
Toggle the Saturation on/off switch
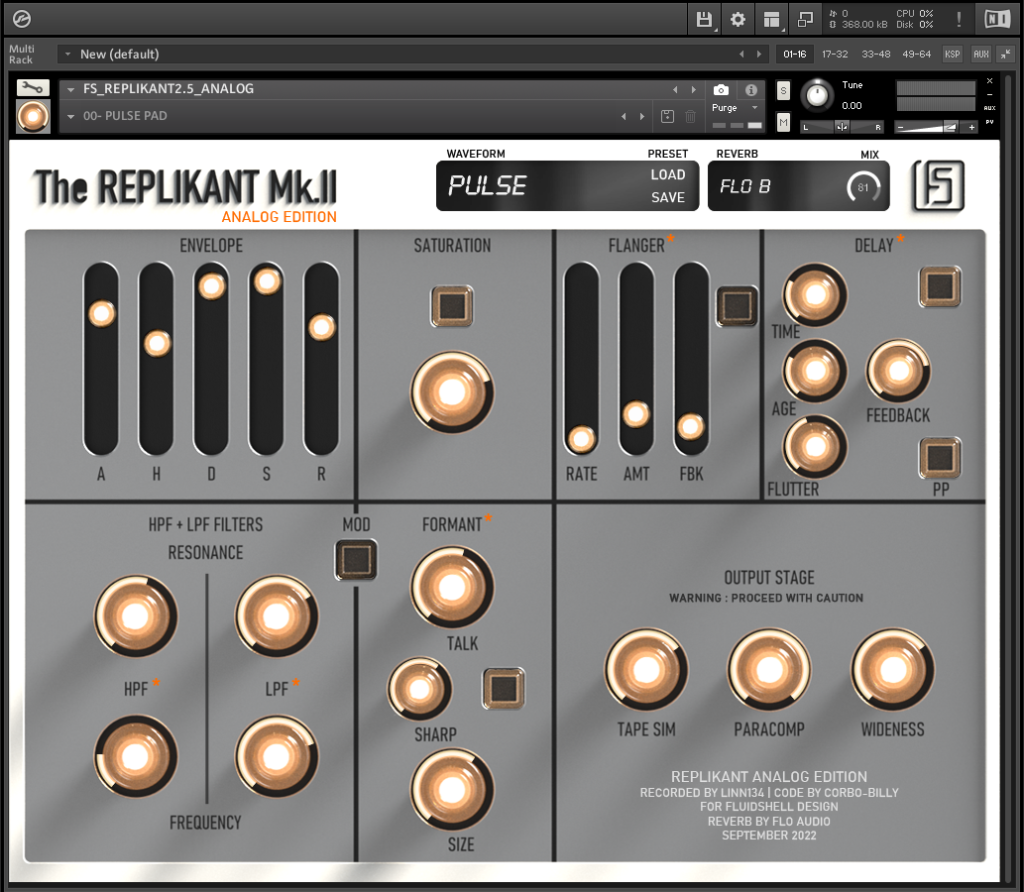(x=452, y=305)
